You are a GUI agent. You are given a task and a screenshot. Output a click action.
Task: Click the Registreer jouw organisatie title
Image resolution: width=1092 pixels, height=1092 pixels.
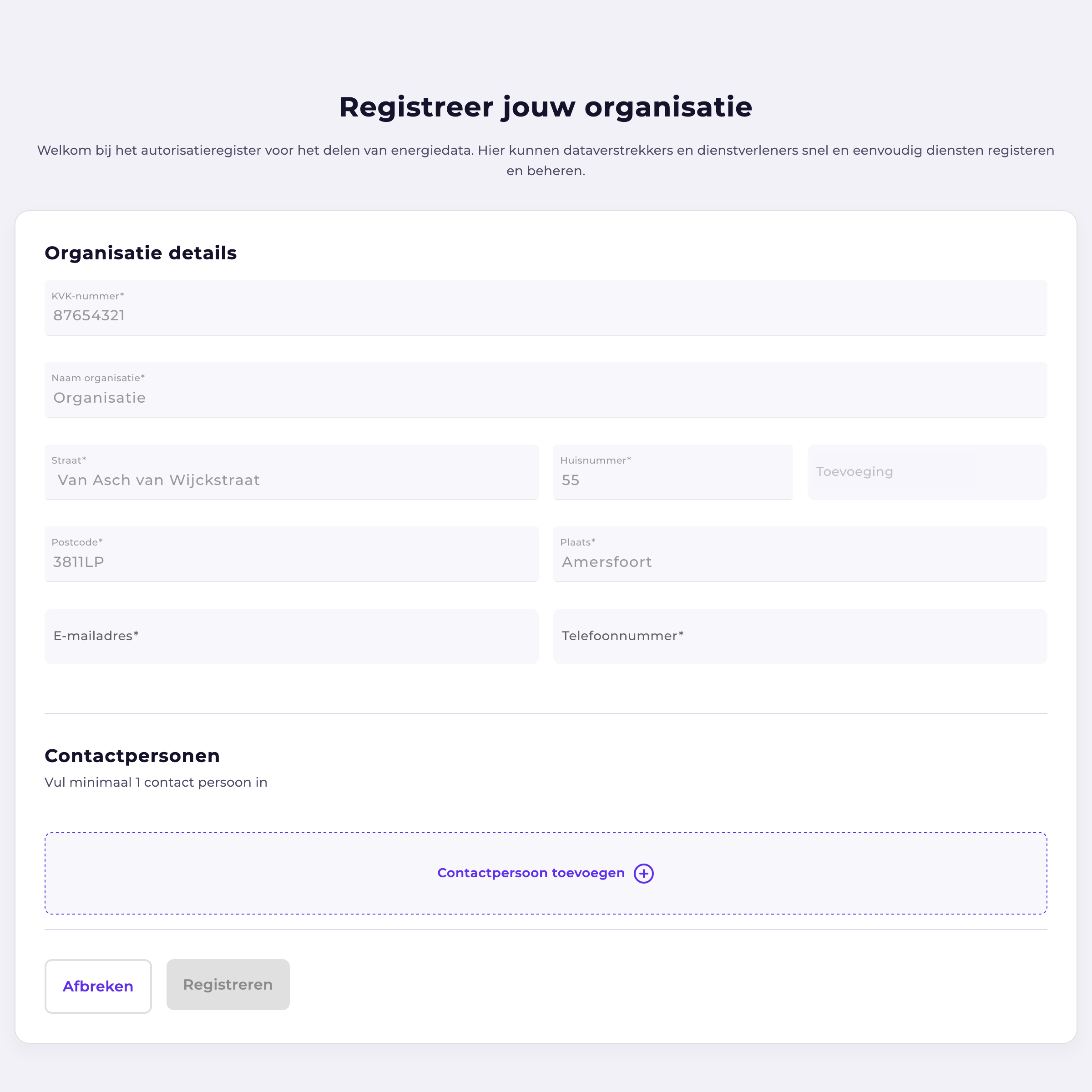[546, 107]
